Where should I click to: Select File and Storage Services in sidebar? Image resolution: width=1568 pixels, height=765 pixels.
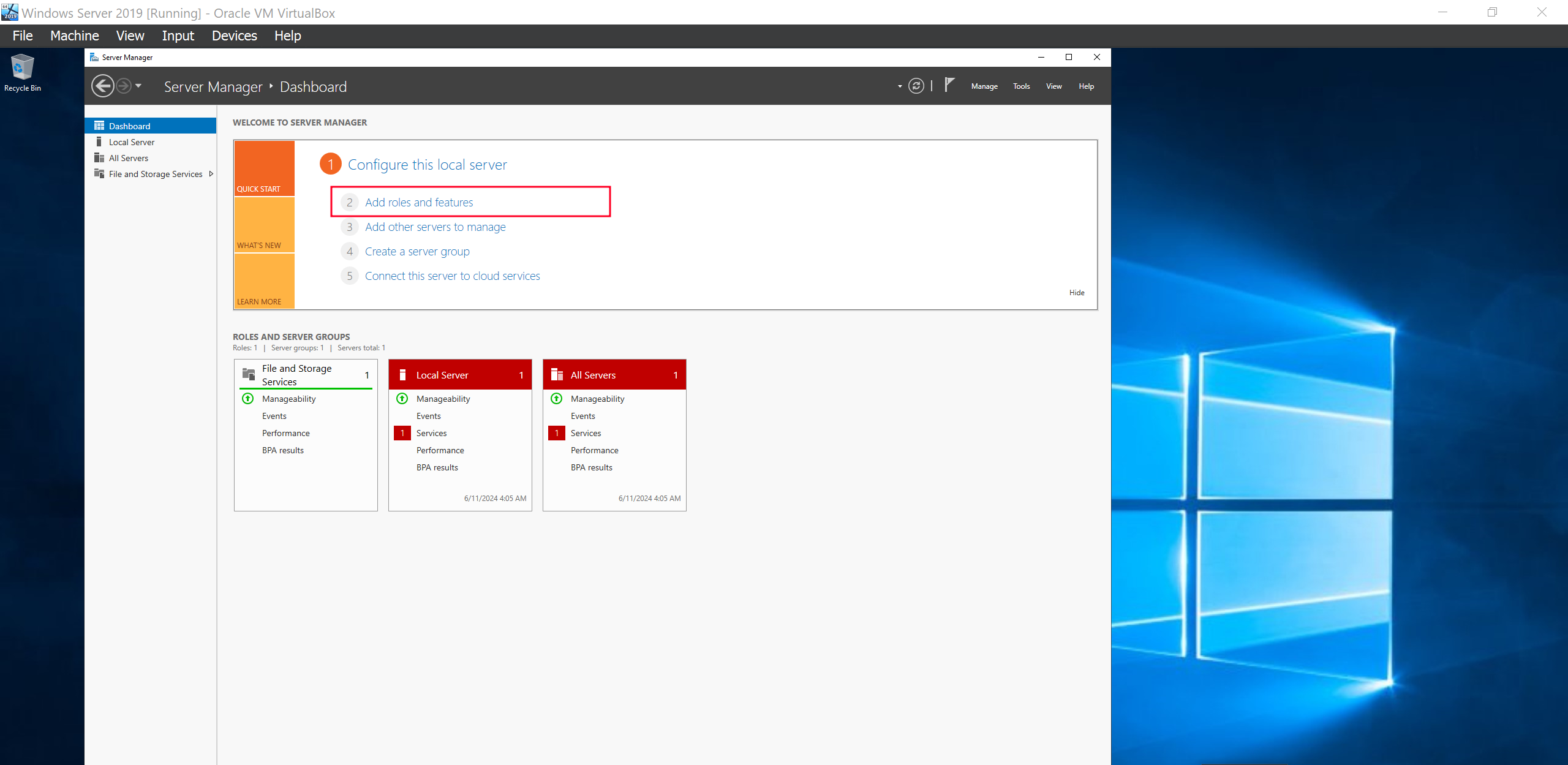click(150, 174)
